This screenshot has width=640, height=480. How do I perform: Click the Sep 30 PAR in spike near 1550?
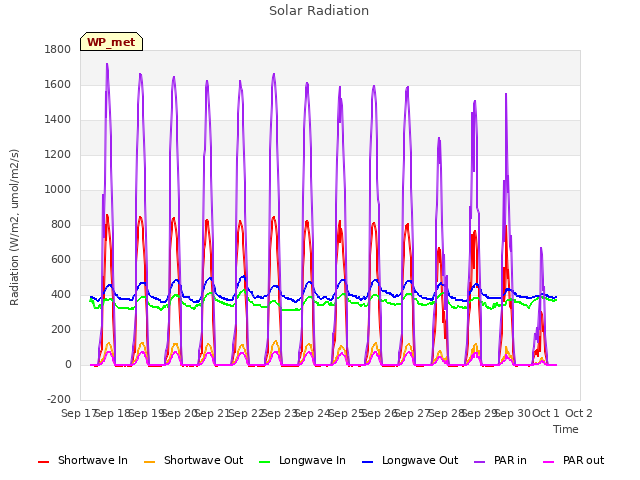[x=506, y=95]
